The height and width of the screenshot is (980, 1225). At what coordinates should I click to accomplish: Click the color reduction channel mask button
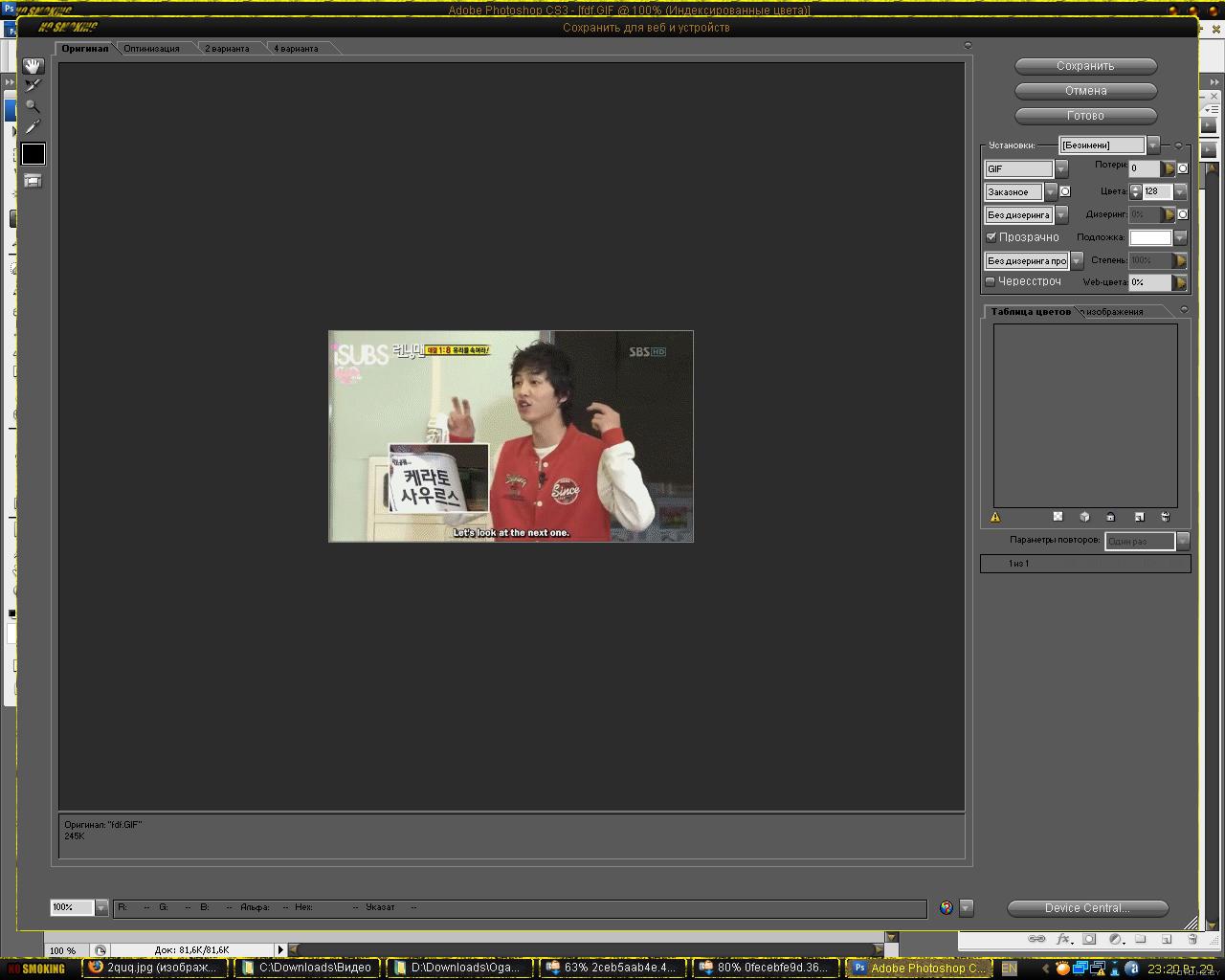click(x=1065, y=191)
